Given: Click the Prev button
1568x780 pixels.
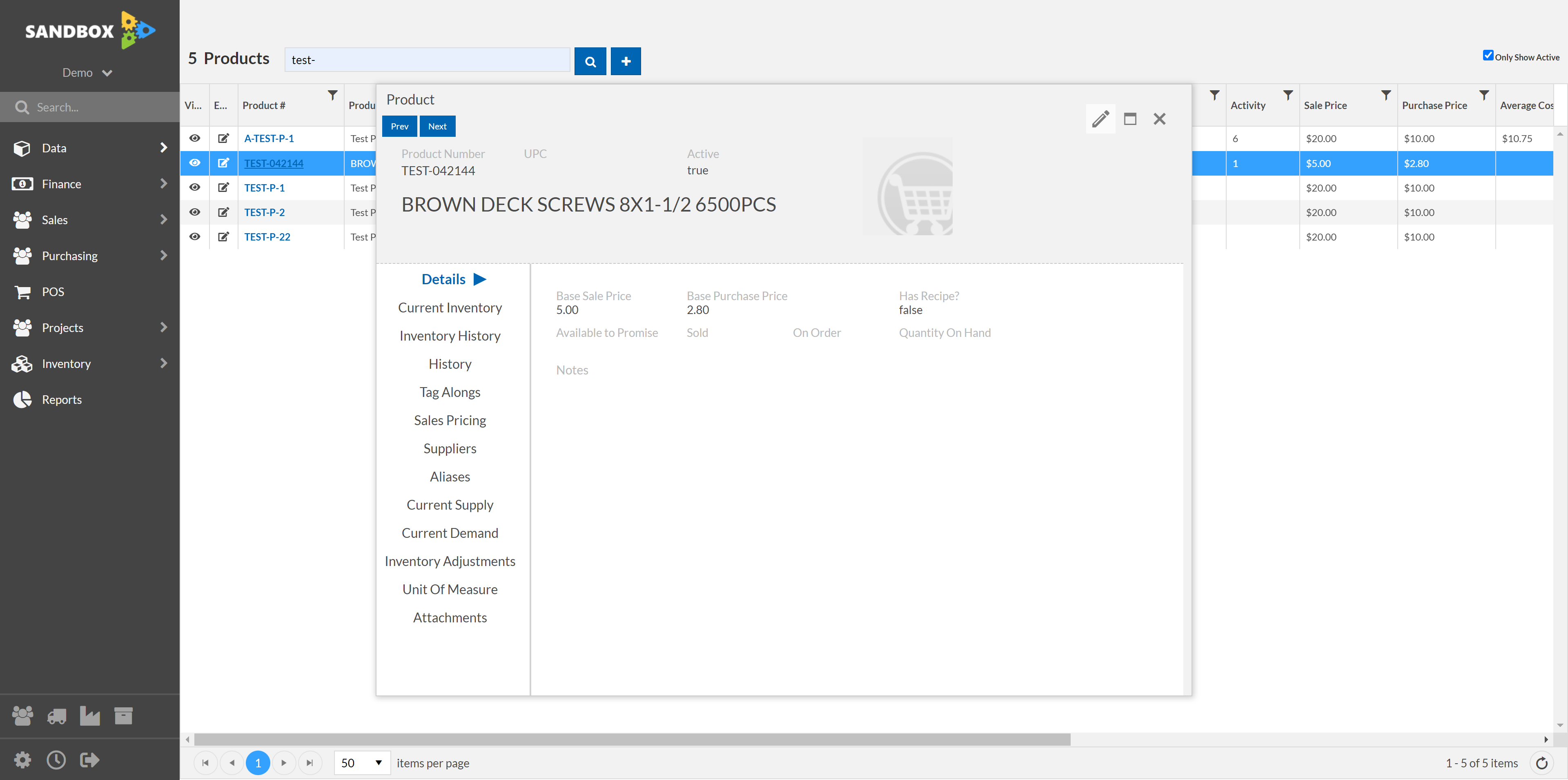Looking at the screenshot, I should [399, 126].
